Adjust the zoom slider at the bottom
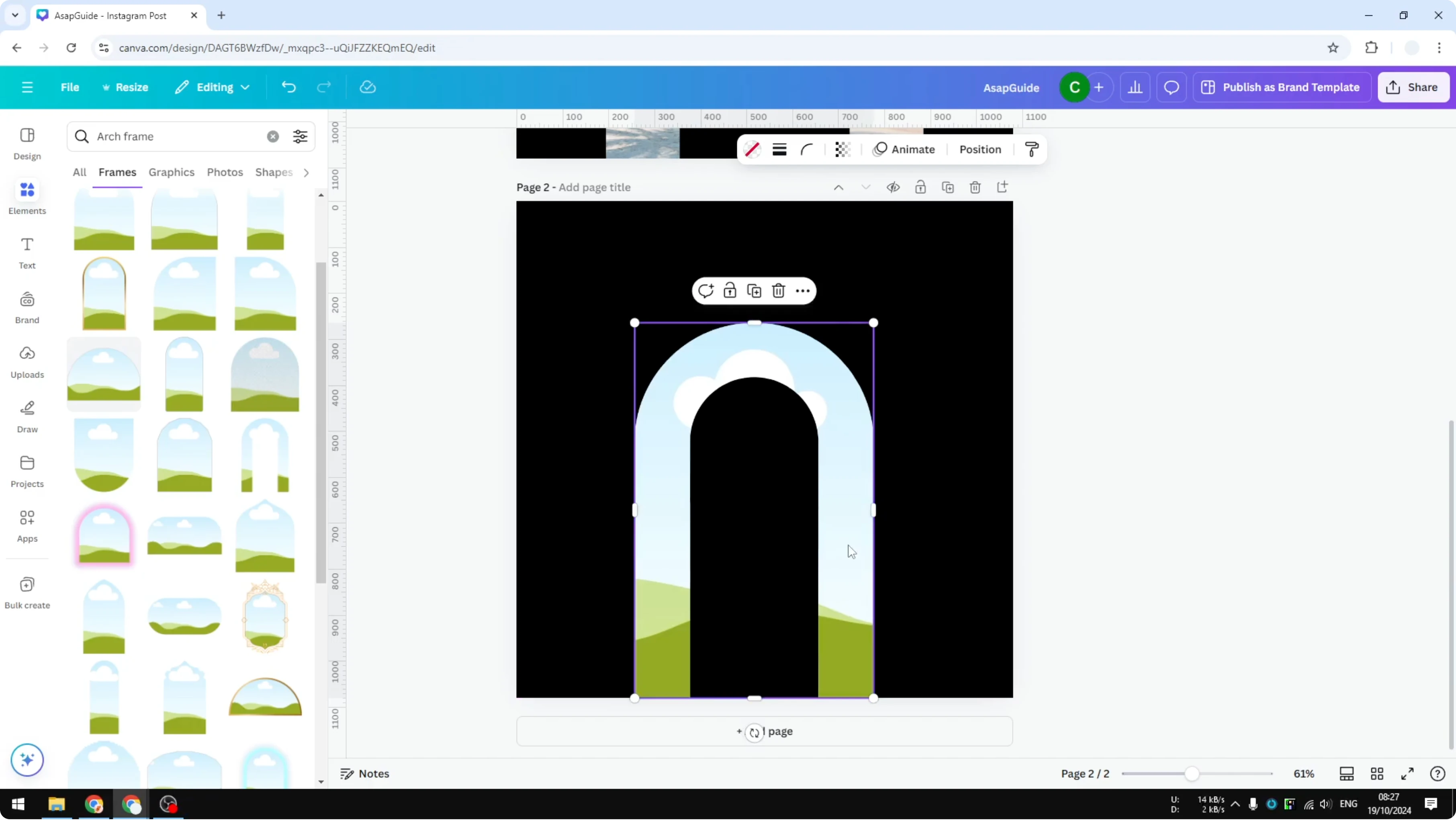 pyautogui.click(x=1192, y=774)
